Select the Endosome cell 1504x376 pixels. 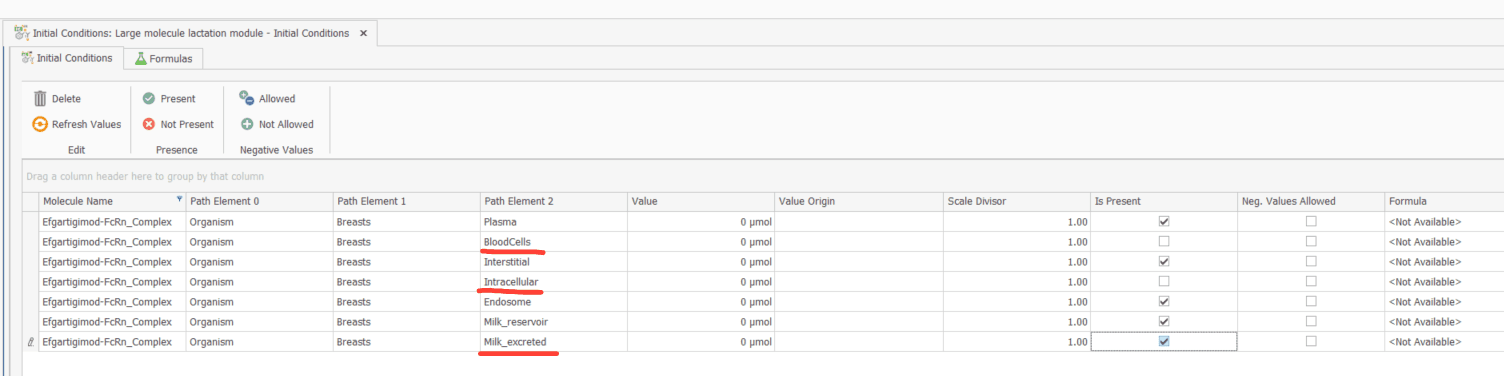(x=553, y=301)
